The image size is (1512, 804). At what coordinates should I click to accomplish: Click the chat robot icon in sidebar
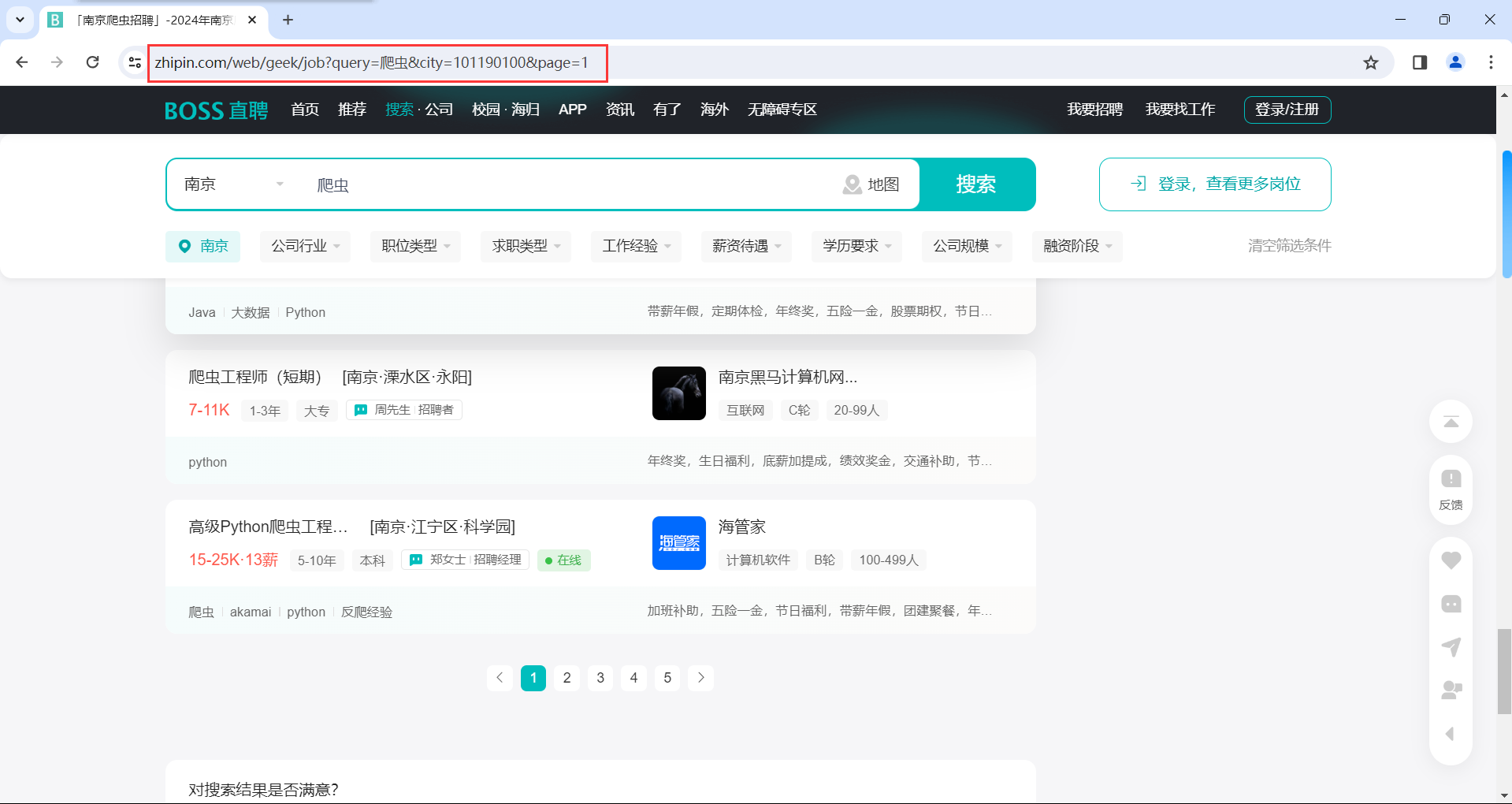[x=1451, y=604]
